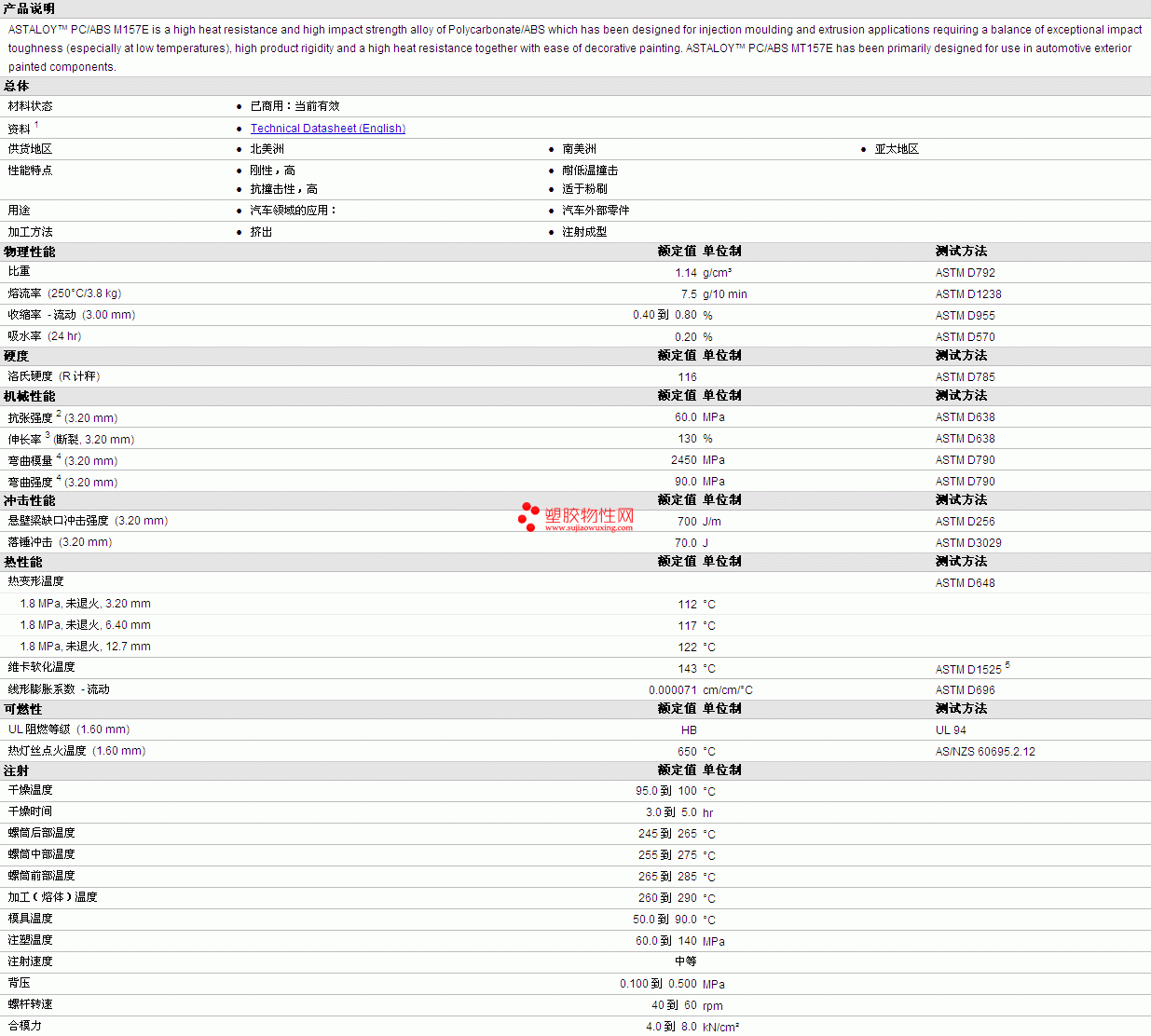Select Vicat softening value 143
Image resolution: width=1151 pixels, height=1036 pixels.
(x=688, y=669)
